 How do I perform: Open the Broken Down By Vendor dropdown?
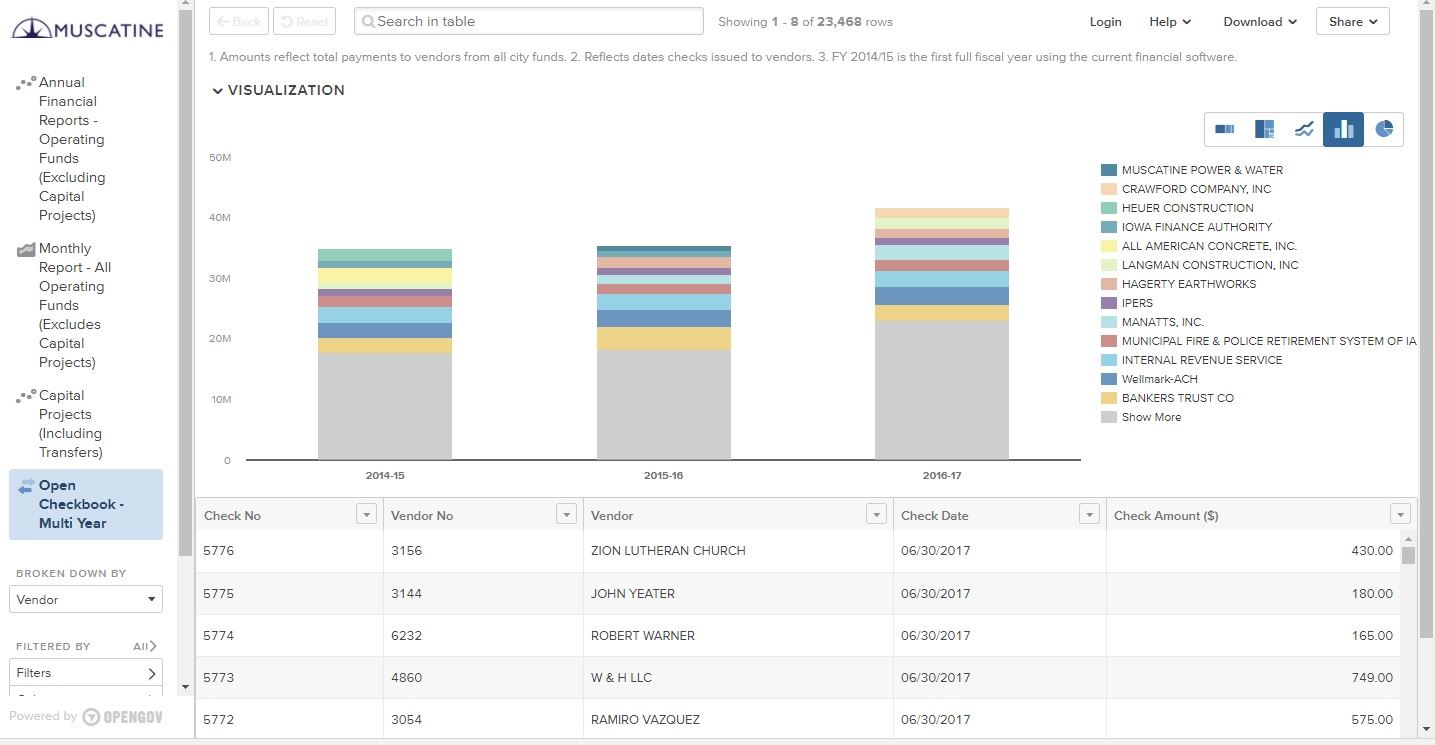85,598
